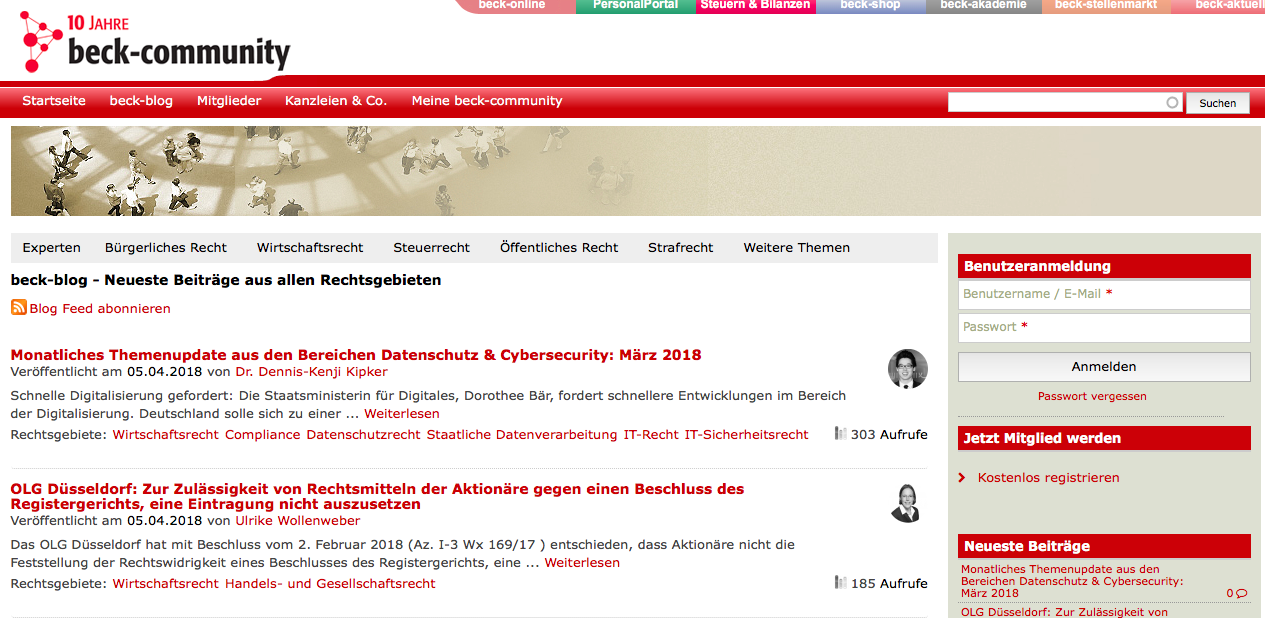This screenshot has width=1265, height=618.
Task: Open the Steuern & Bilanzen top tab
Action: [755, 5]
